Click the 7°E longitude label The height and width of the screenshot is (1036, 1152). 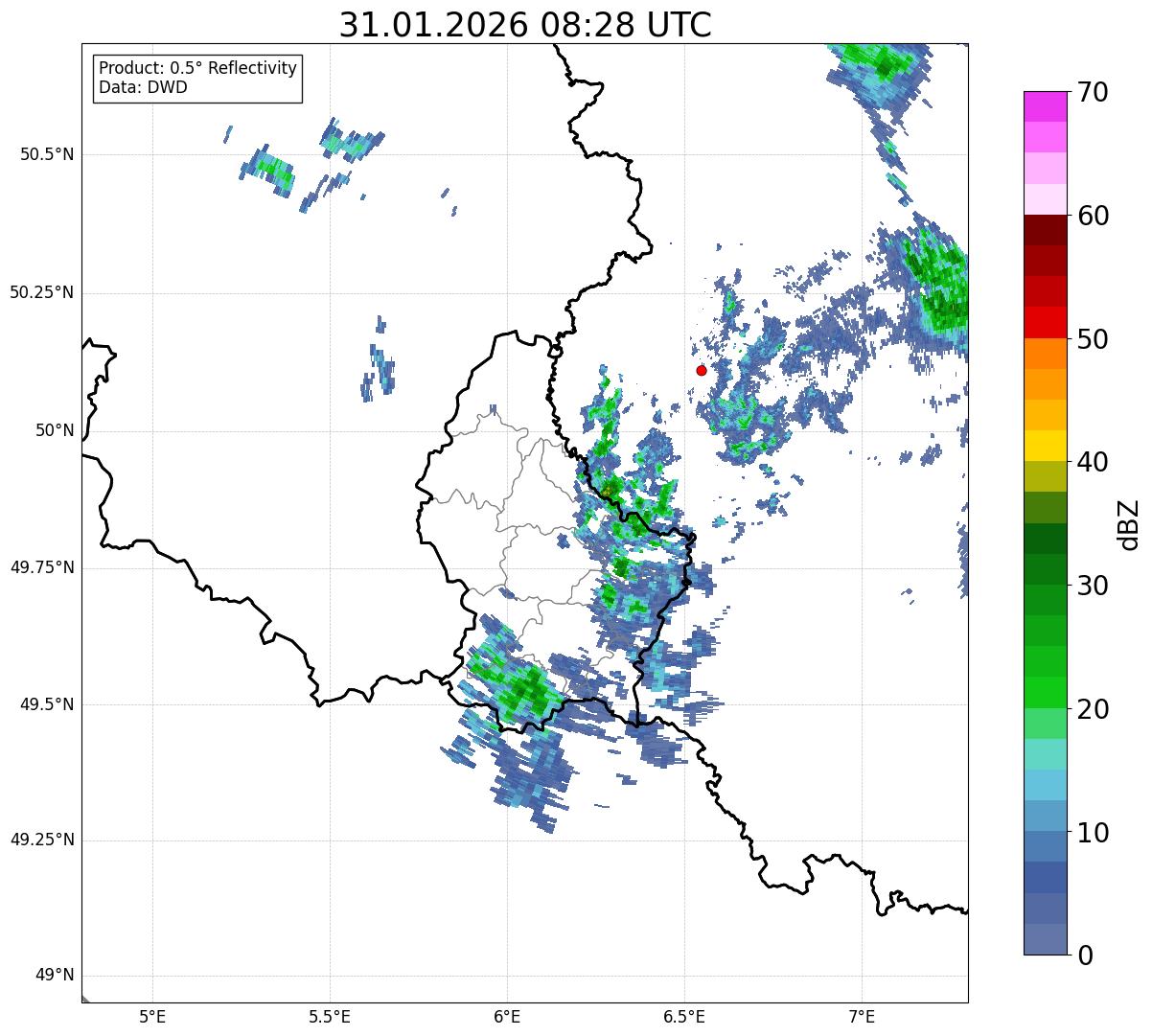pyautogui.click(x=863, y=1016)
